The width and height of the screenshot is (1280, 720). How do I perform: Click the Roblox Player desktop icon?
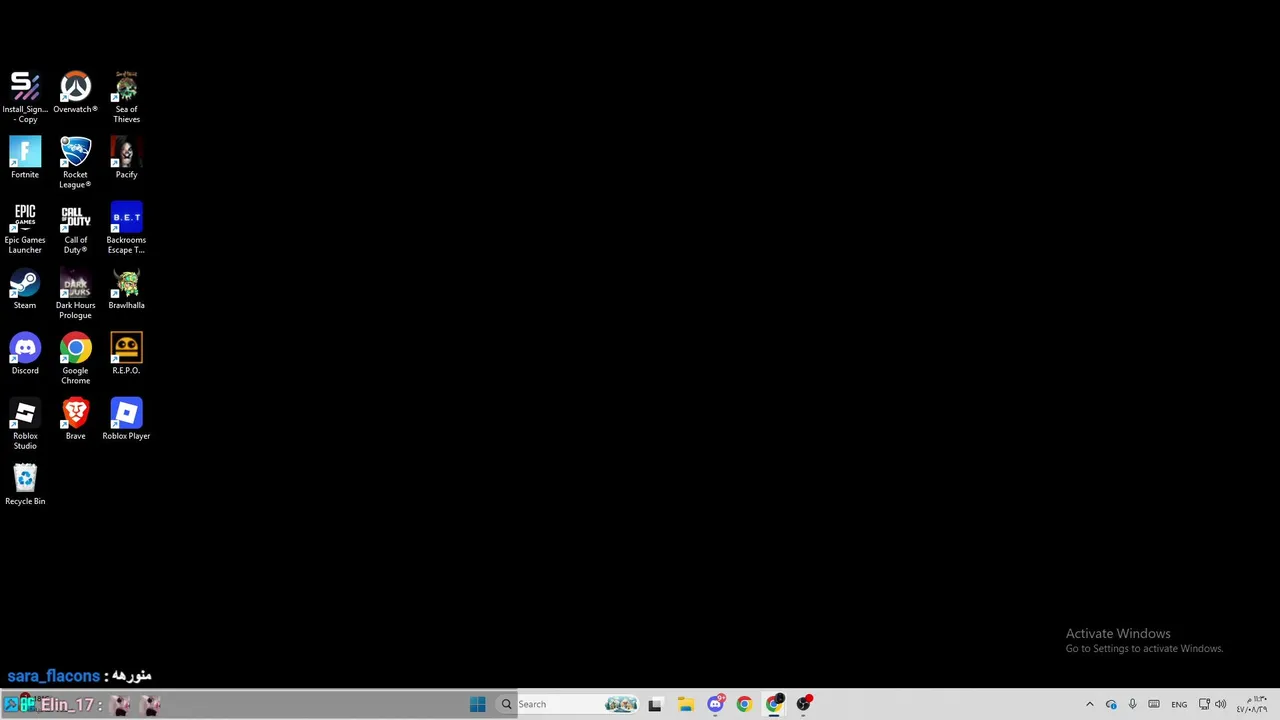tap(126, 419)
